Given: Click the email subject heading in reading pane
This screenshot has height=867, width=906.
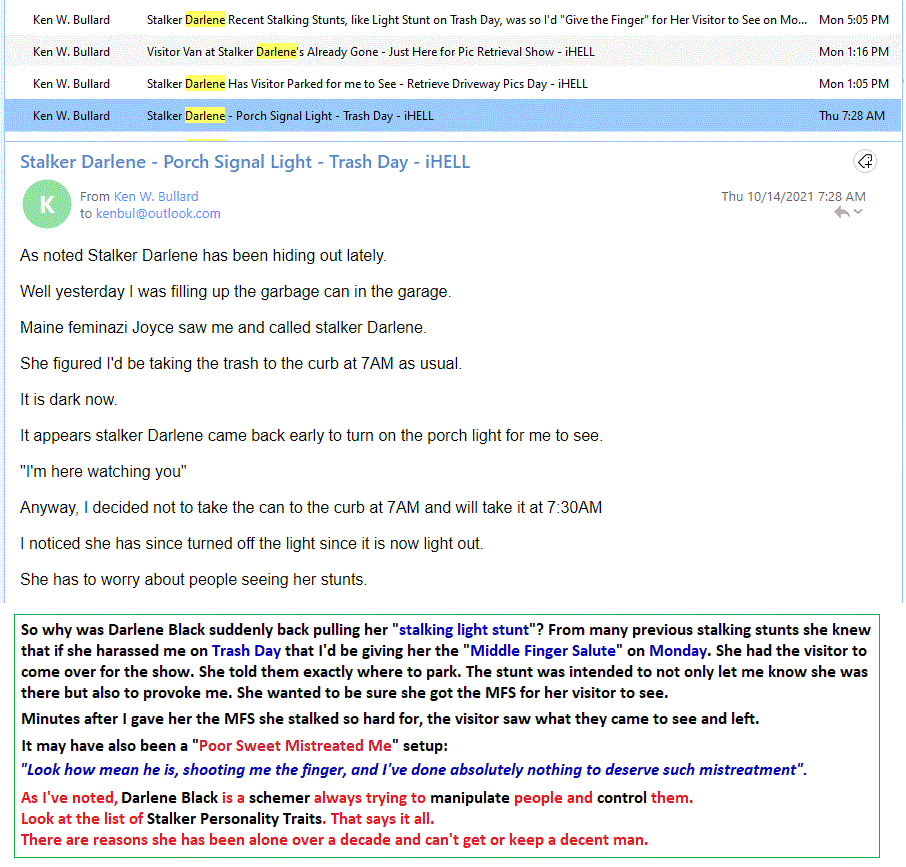Looking at the screenshot, I should click(245, 162).
